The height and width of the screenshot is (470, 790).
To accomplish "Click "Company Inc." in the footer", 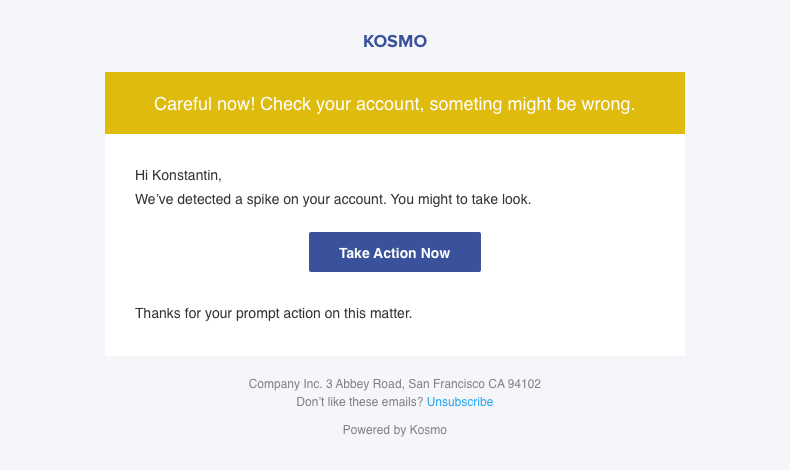I will [285, 383].
